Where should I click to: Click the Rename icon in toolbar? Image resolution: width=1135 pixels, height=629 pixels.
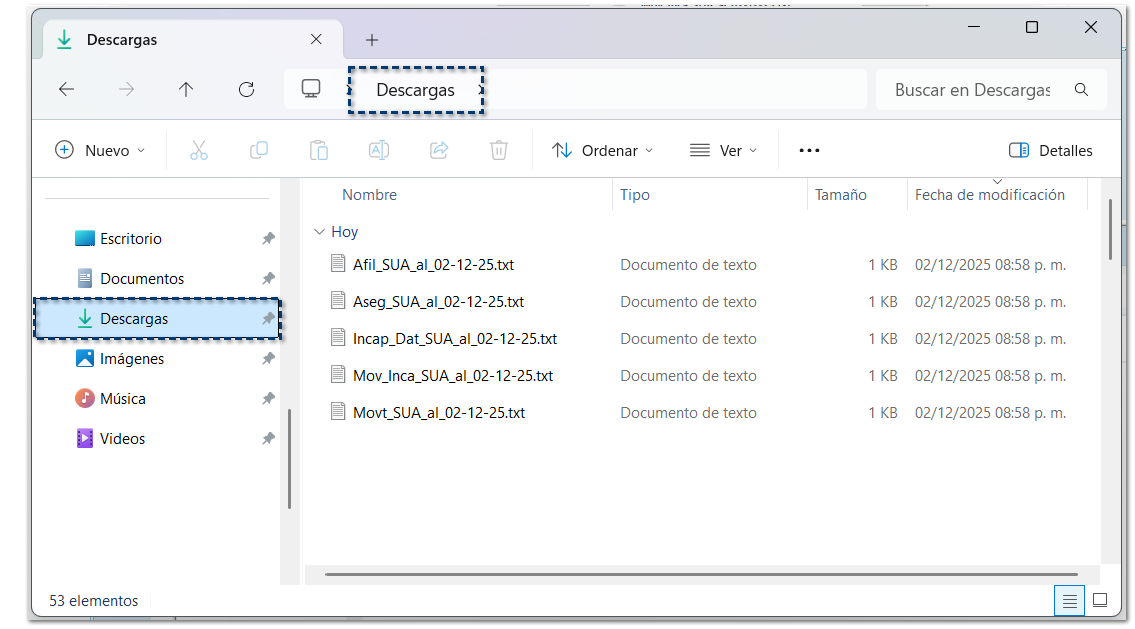click(379, 150)
